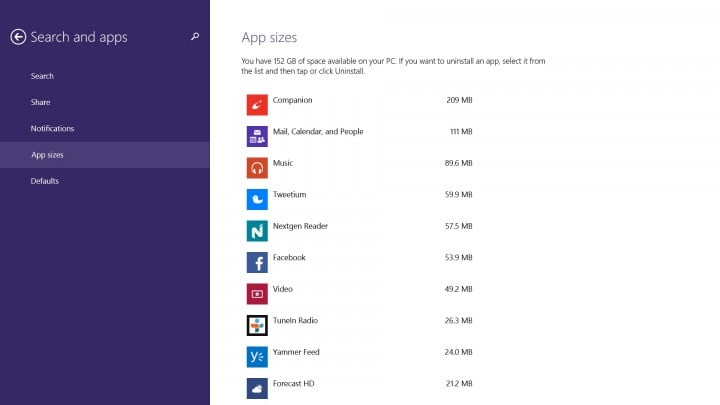Click the Yammer Feed name

296,352
